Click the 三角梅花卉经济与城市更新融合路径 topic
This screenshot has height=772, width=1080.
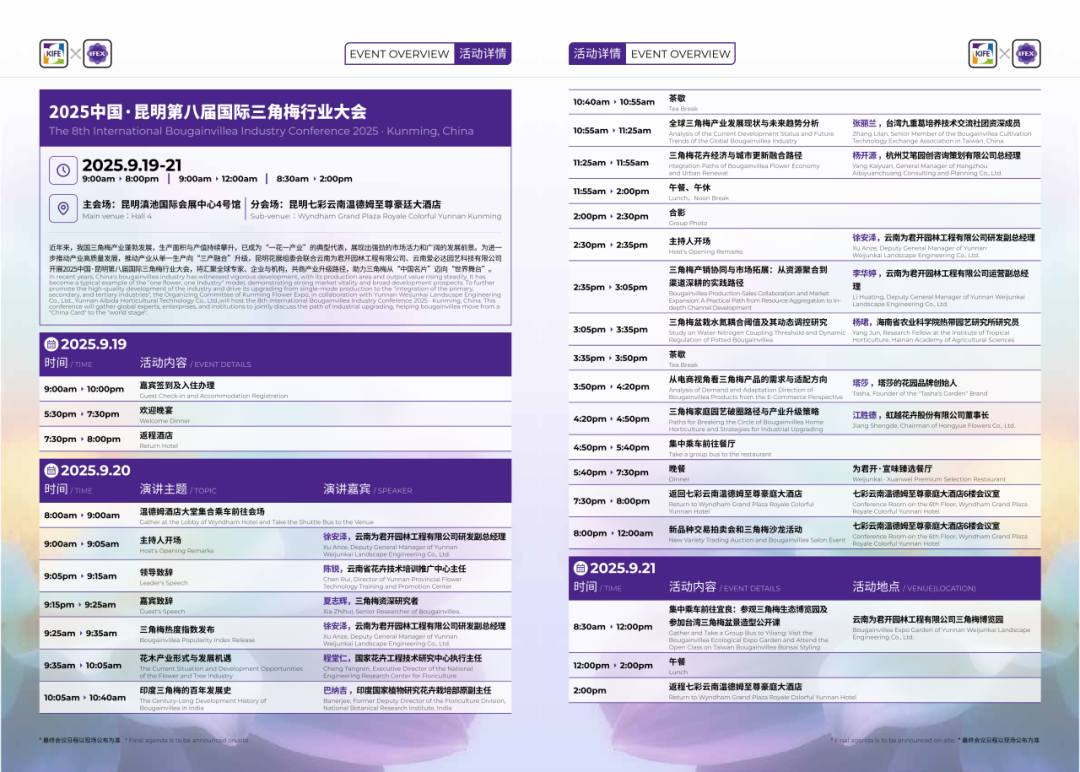pos(735,156)
